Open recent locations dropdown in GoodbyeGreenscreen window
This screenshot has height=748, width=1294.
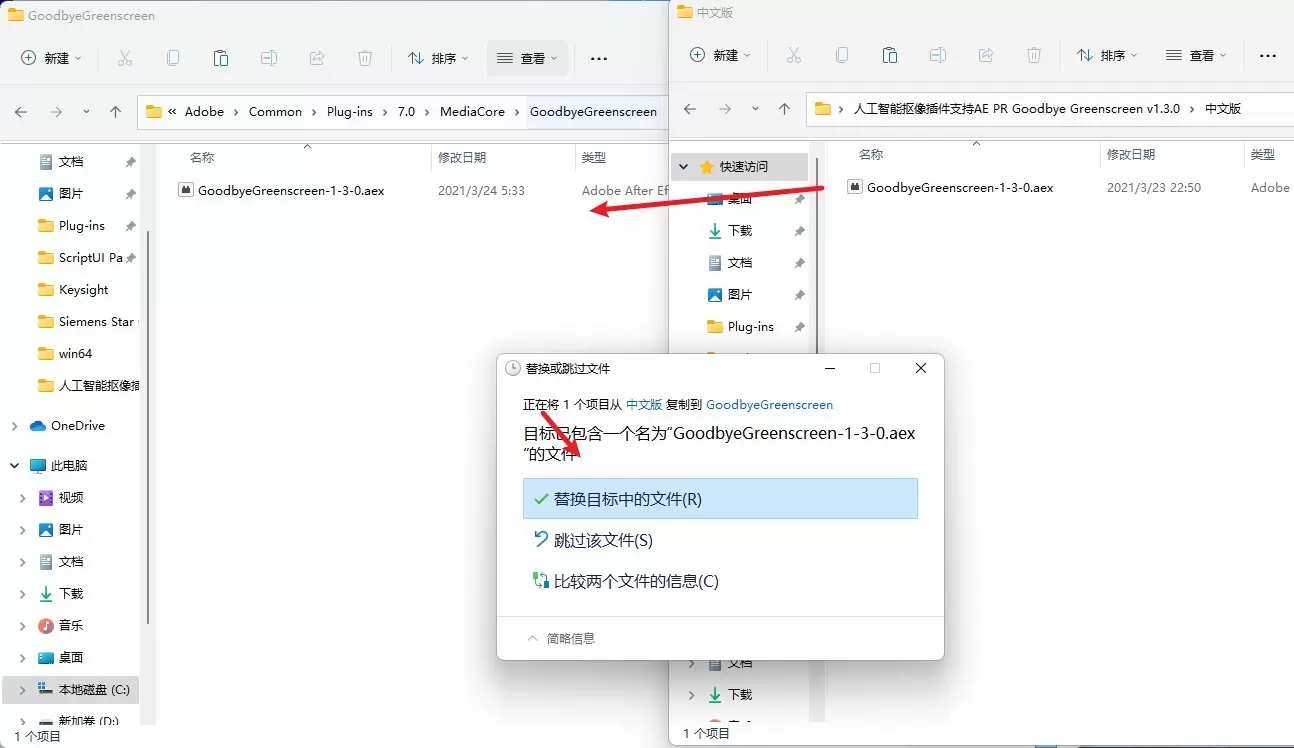pos(86,112)
